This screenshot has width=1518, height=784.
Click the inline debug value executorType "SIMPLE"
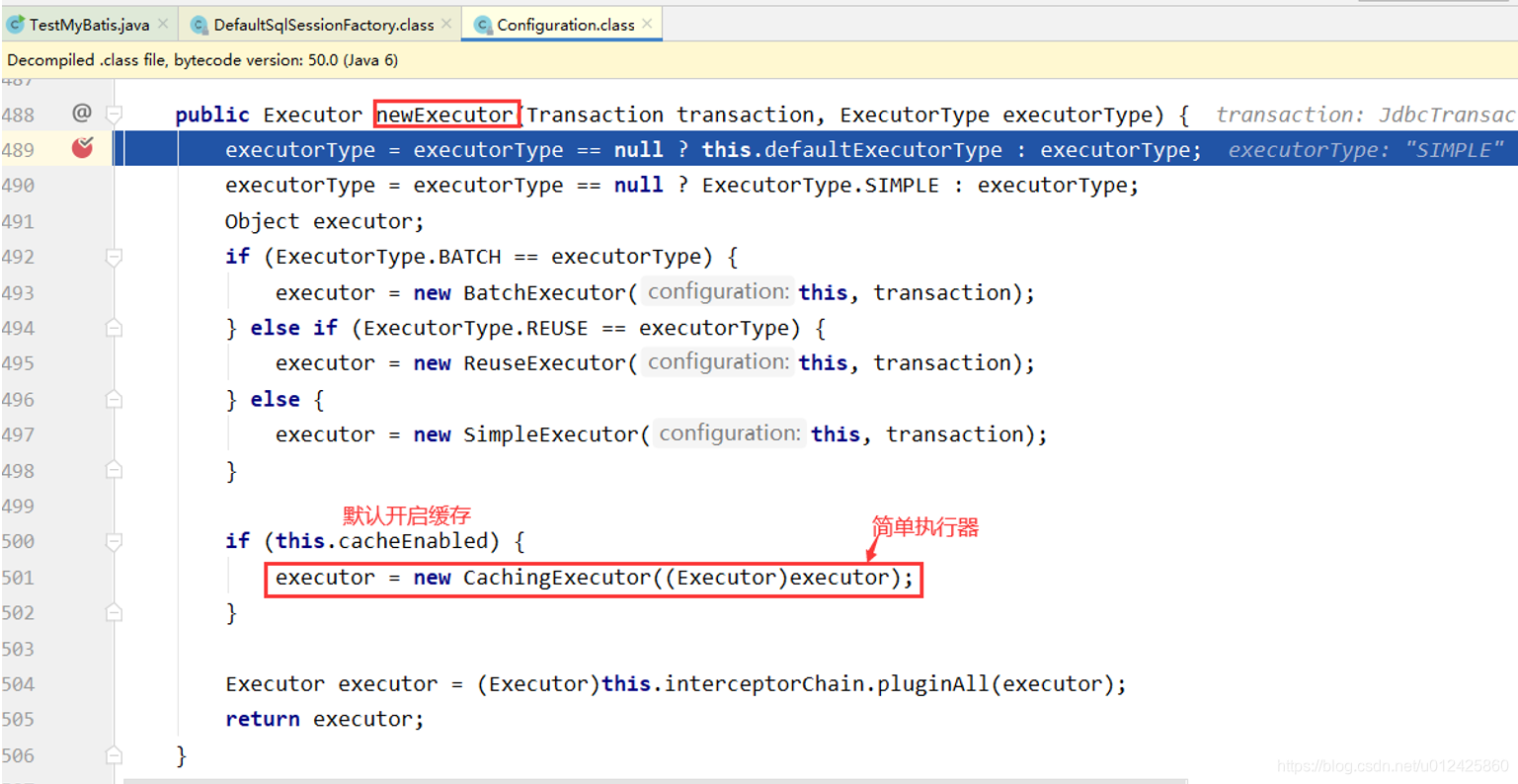tap(1366, 150)
